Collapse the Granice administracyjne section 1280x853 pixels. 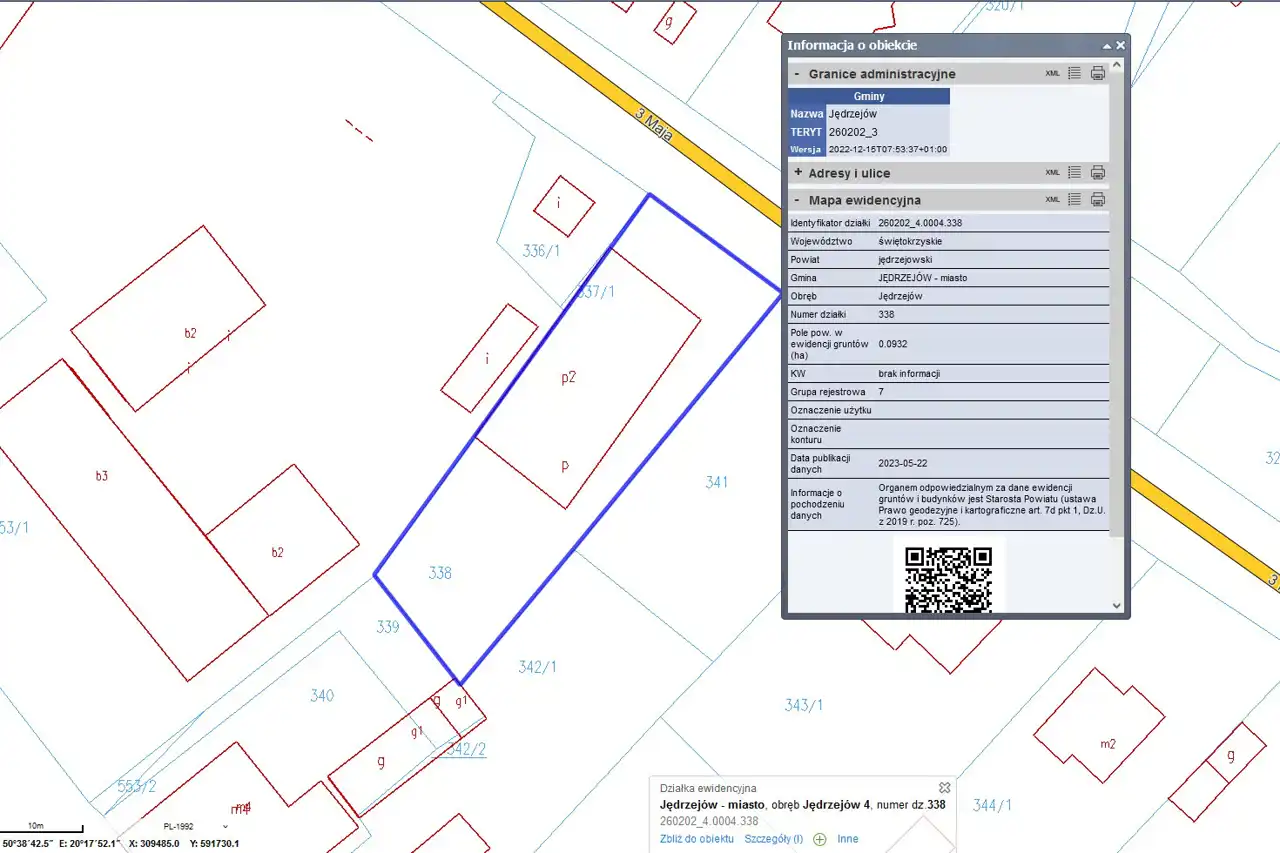pyautogui.click(x=797, y=74)
